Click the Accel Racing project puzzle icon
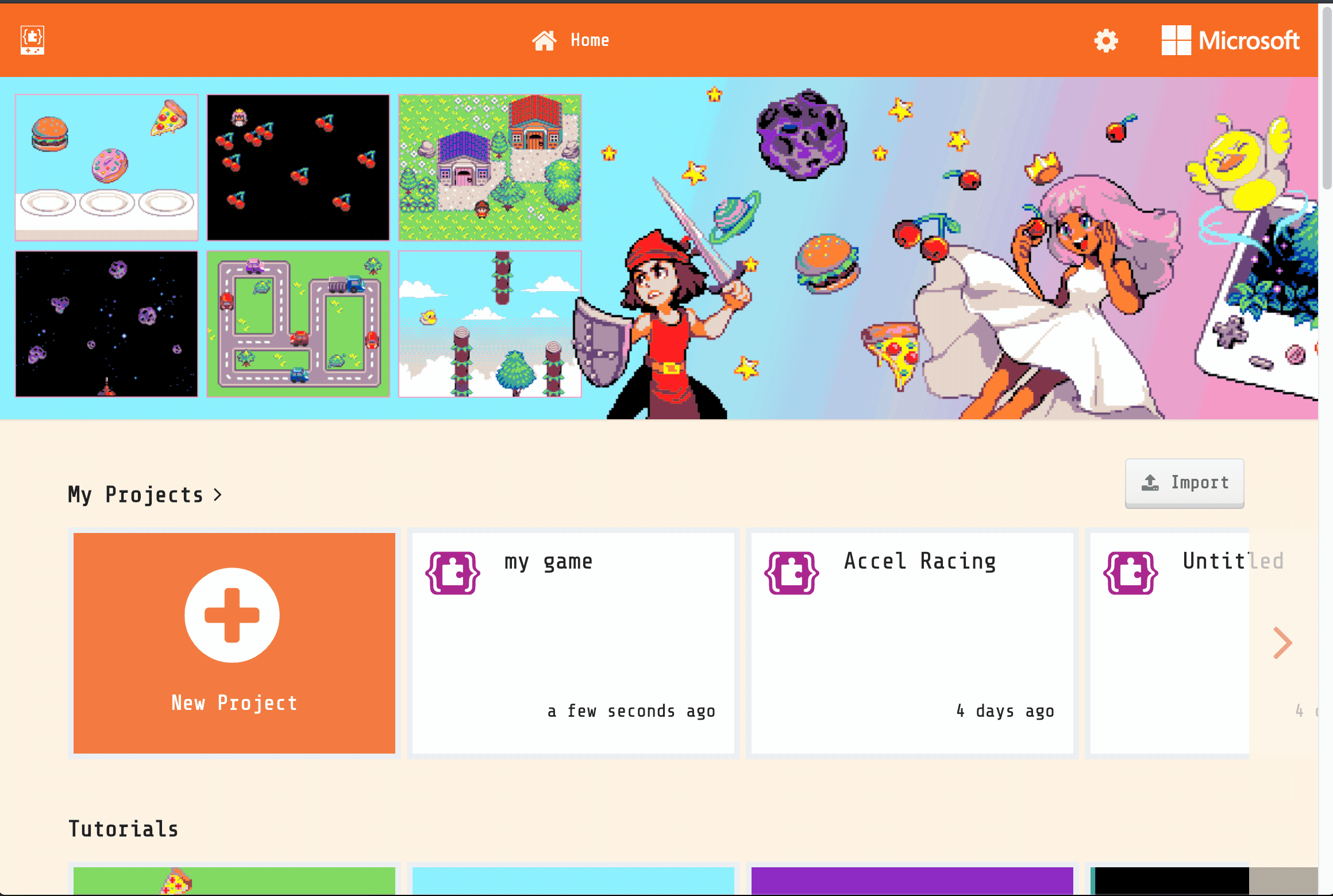Screen dimensions: 1333x896 coord(792,573)
